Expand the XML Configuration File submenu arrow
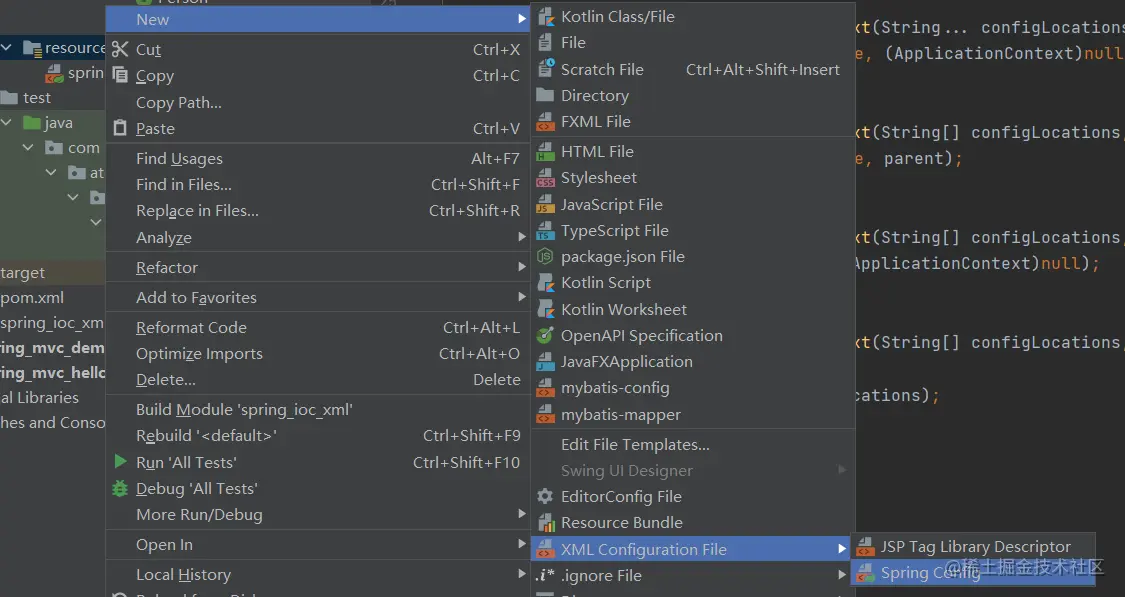The width and height of the screenshot is (1125, 597). (842, 549)
